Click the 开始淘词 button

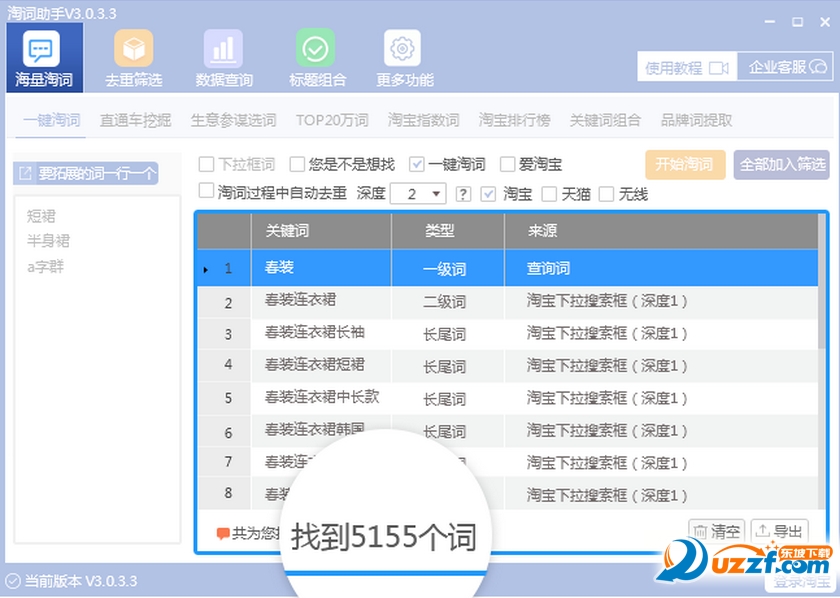(685, 164)
